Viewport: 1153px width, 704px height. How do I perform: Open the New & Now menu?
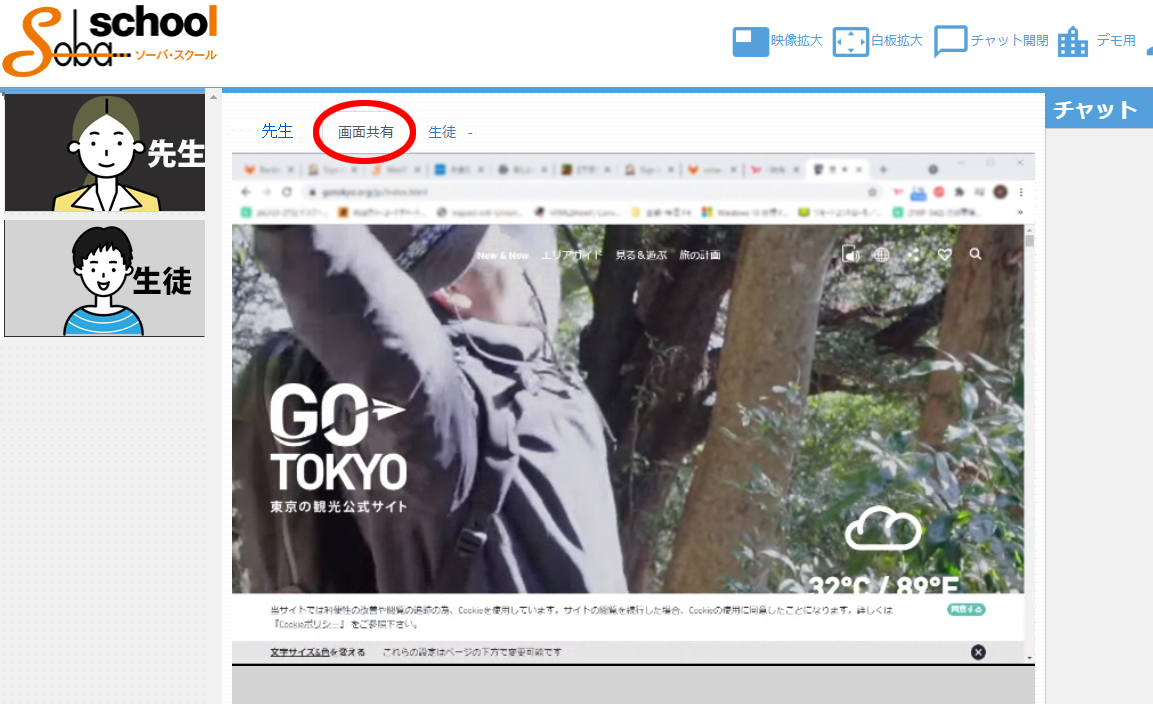tap(502, 255)
